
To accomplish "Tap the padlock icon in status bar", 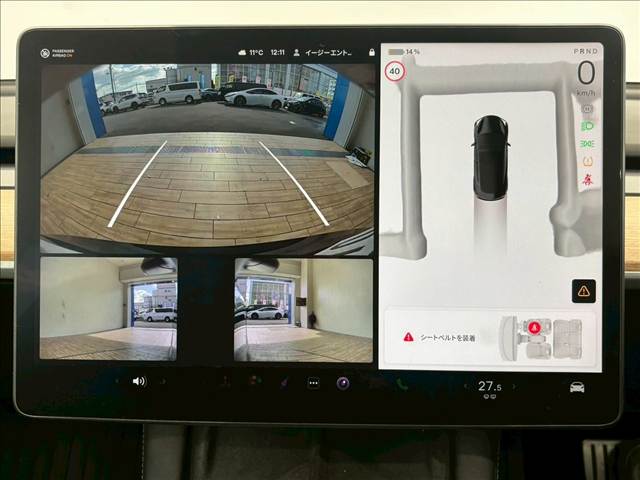I will pos(371,52).
